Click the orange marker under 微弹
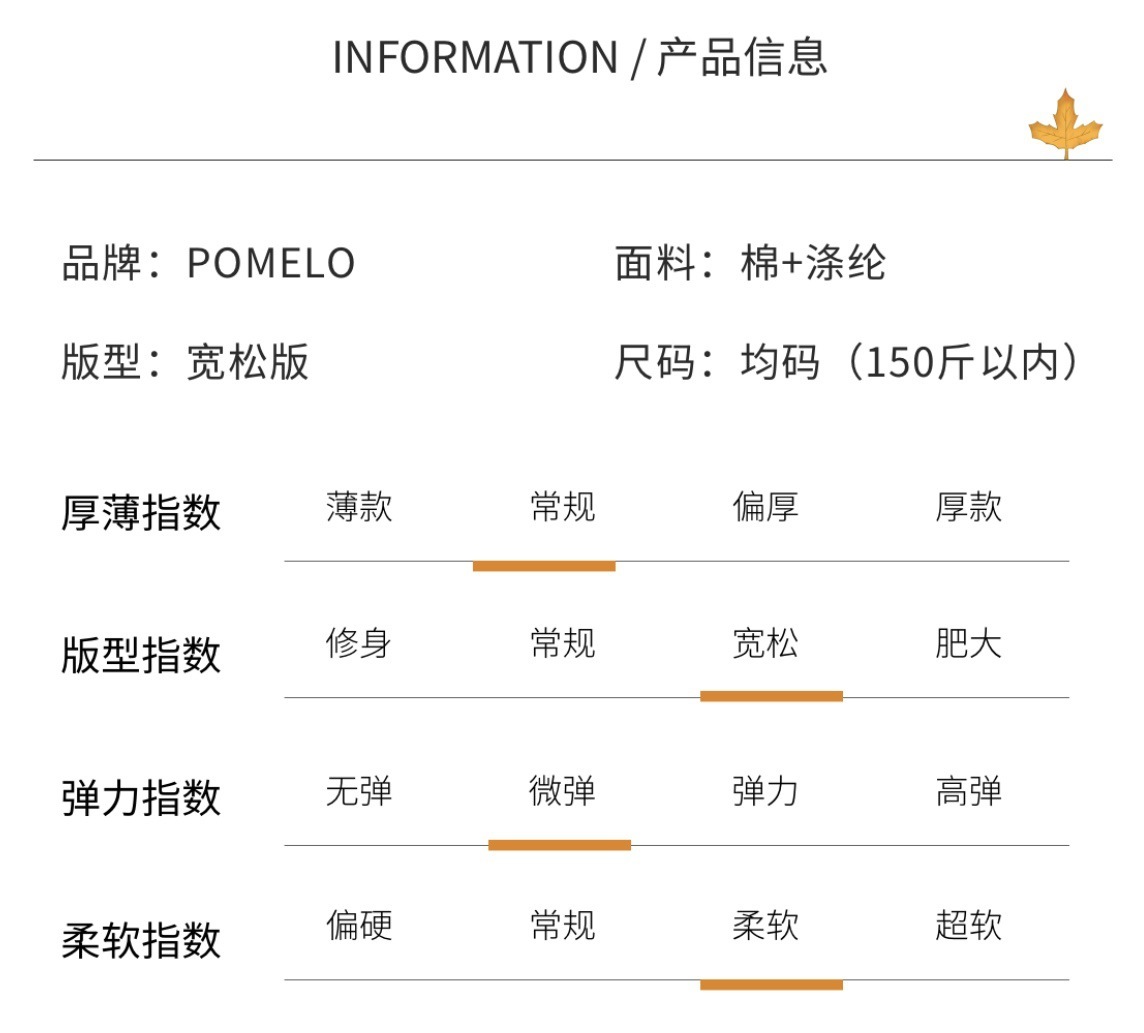1144x1033 pixels. (x=560, y=845)
